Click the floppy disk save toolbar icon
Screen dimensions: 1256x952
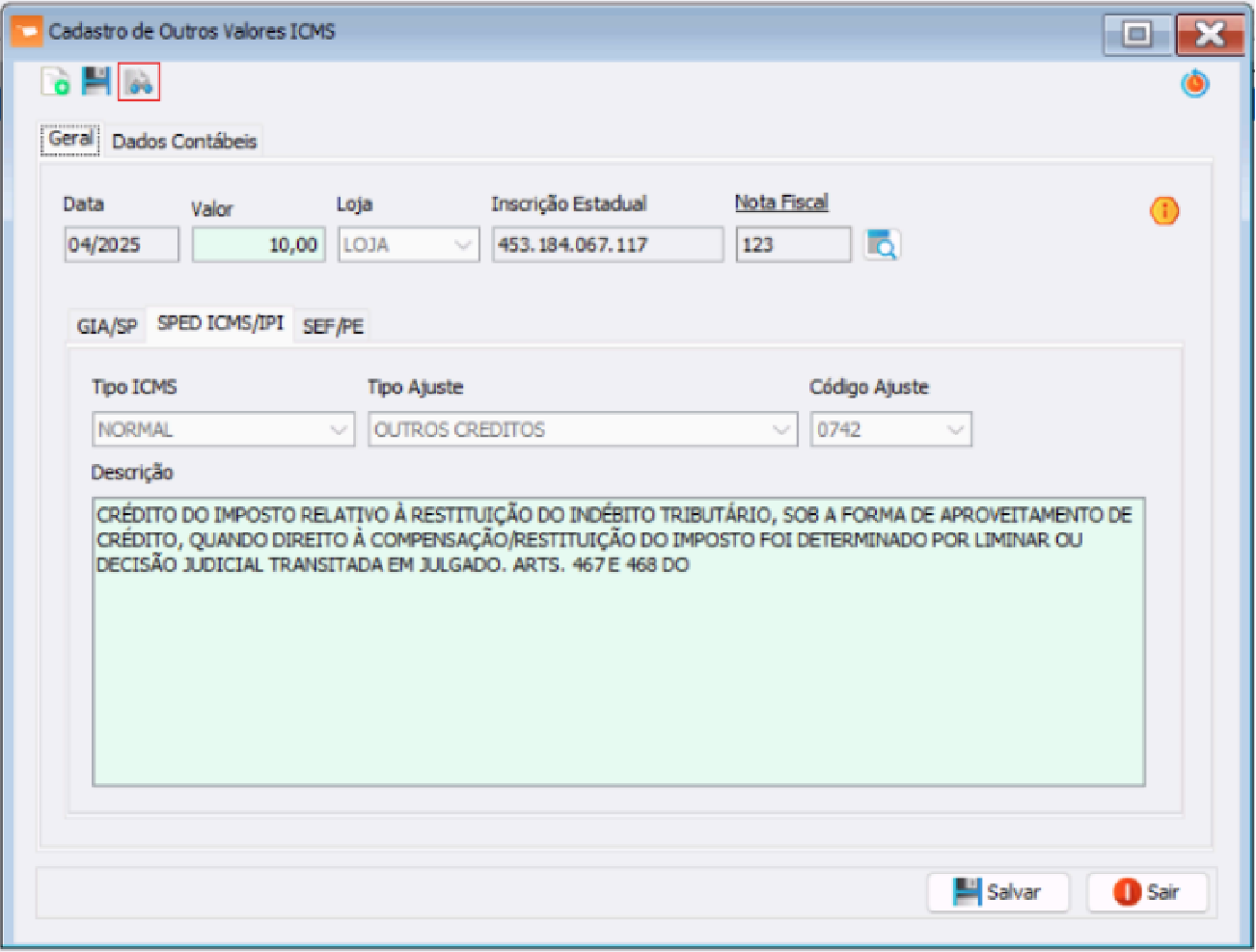click(96, 81)
